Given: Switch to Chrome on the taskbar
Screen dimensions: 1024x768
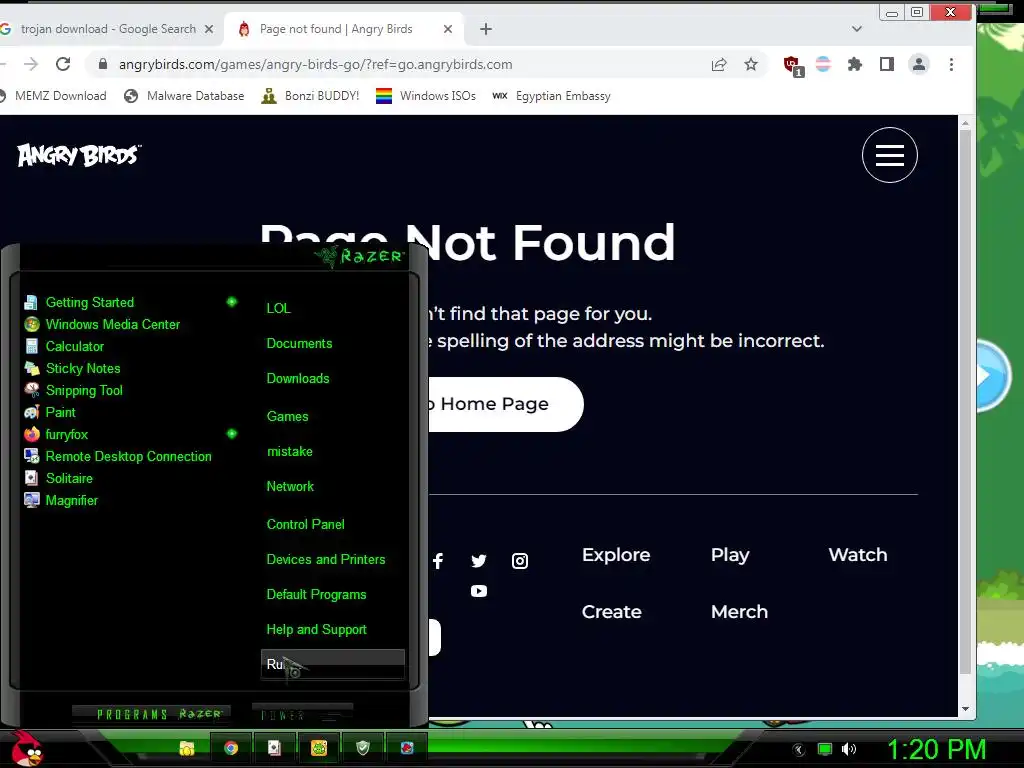Looking at the screenshot, I should [x=231, y=748].
